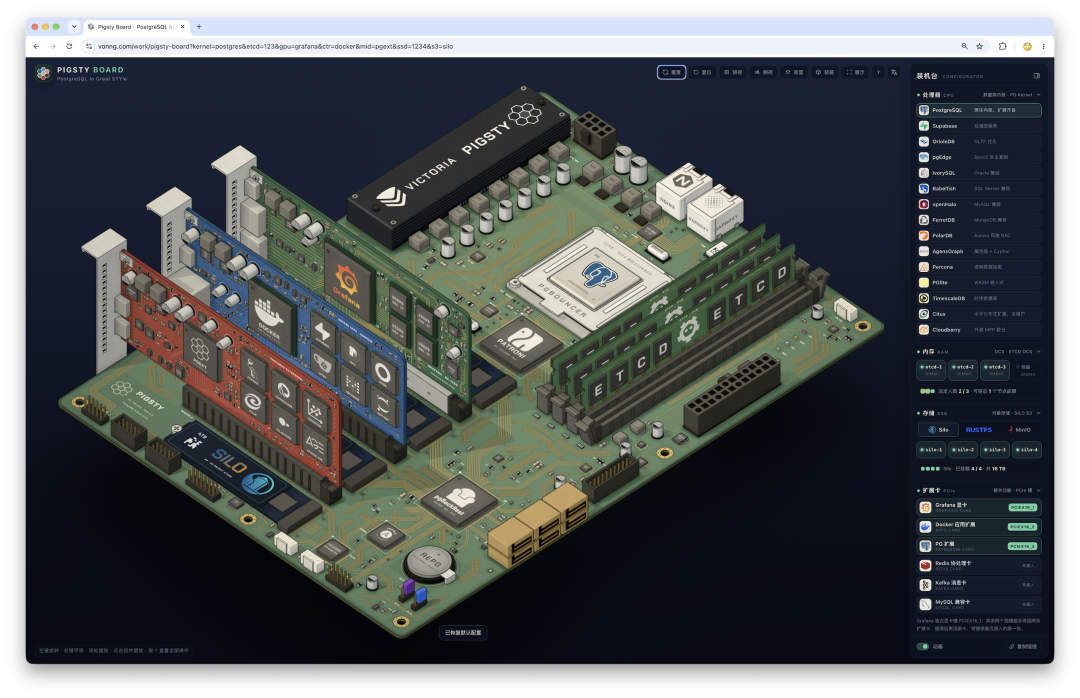Choose the FerretDB kernel entry
Viewport: 1080px width, 698px height.
tap(978, 220)
